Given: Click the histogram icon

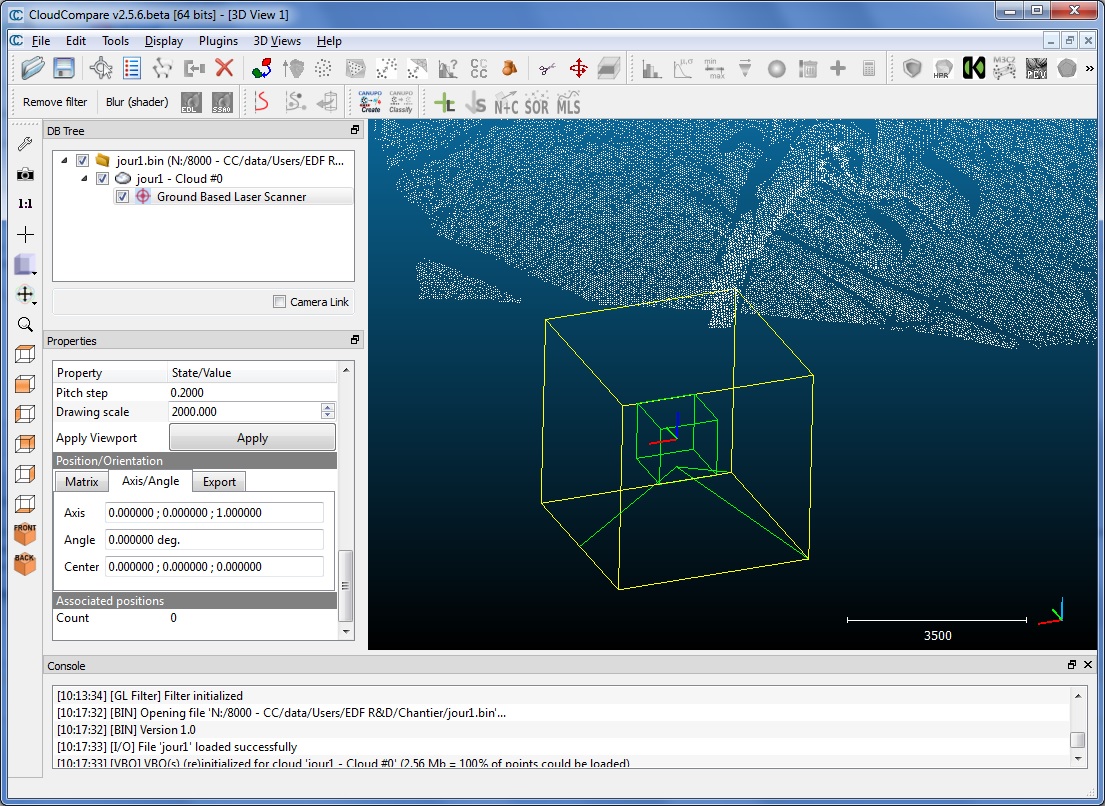Looking at the screenshot, I should [651, 68].
